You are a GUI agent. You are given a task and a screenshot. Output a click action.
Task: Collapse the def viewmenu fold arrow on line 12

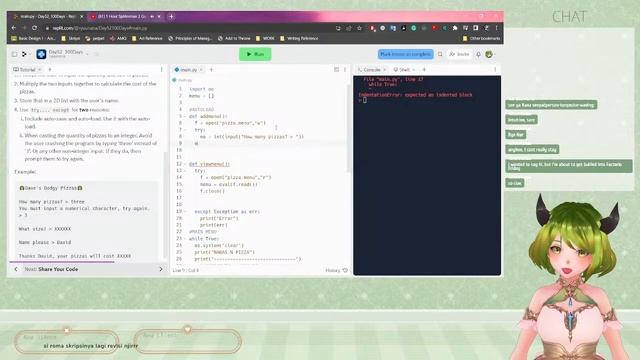185,164
